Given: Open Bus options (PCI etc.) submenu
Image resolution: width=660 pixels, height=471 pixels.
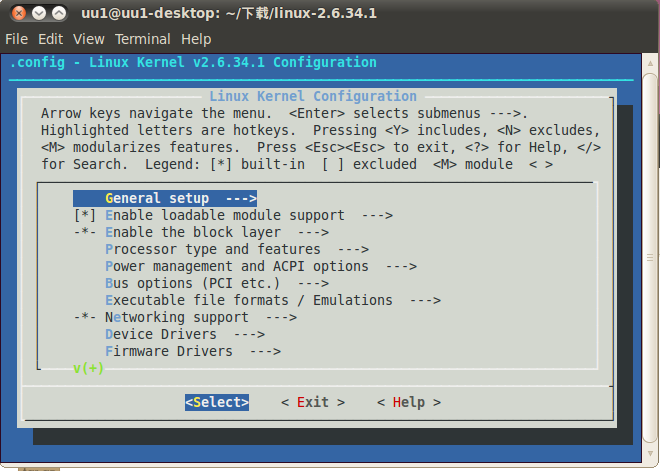Looking at the screenshot, I should [x=216, y=283].
